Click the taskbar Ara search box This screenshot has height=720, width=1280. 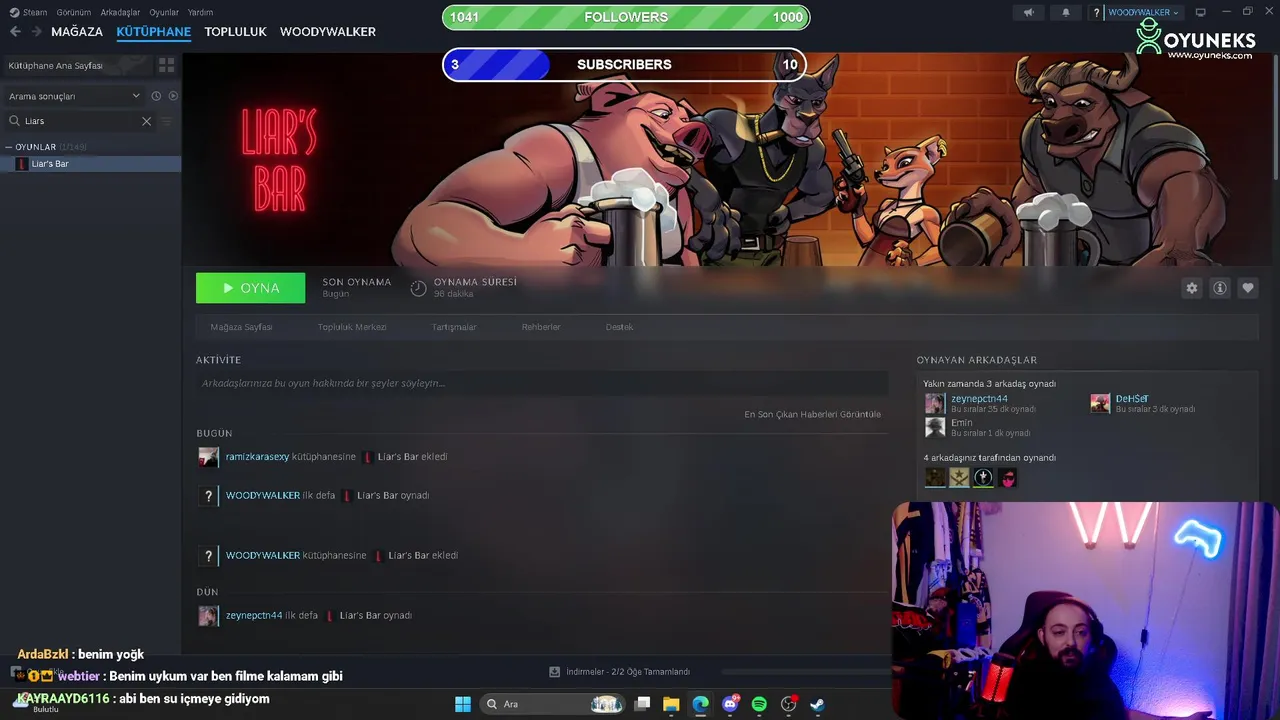point(553,704)
